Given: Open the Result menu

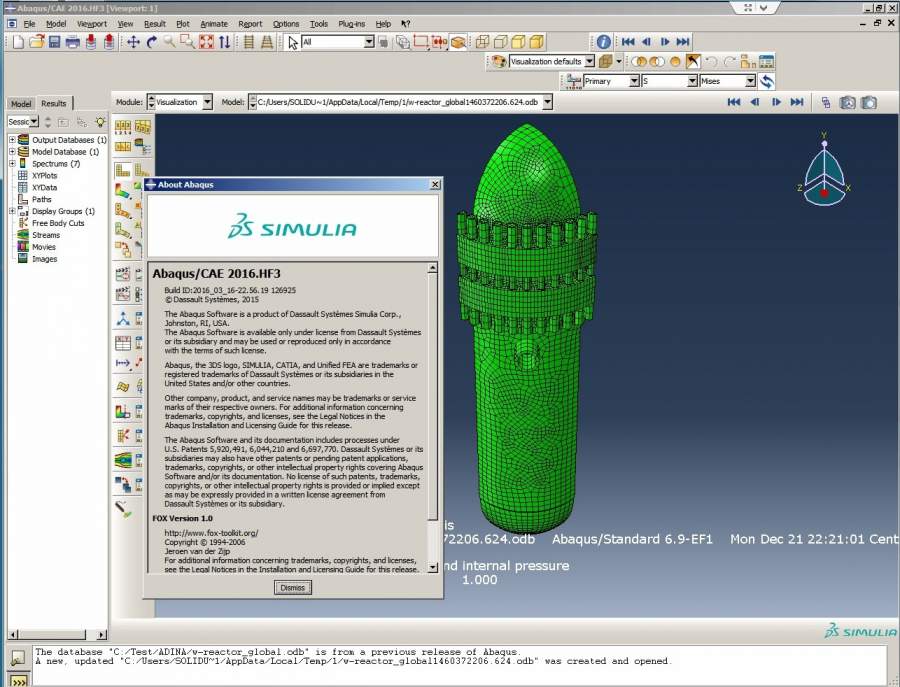Looking at the screenshot, I should click(x=154, y=24).
